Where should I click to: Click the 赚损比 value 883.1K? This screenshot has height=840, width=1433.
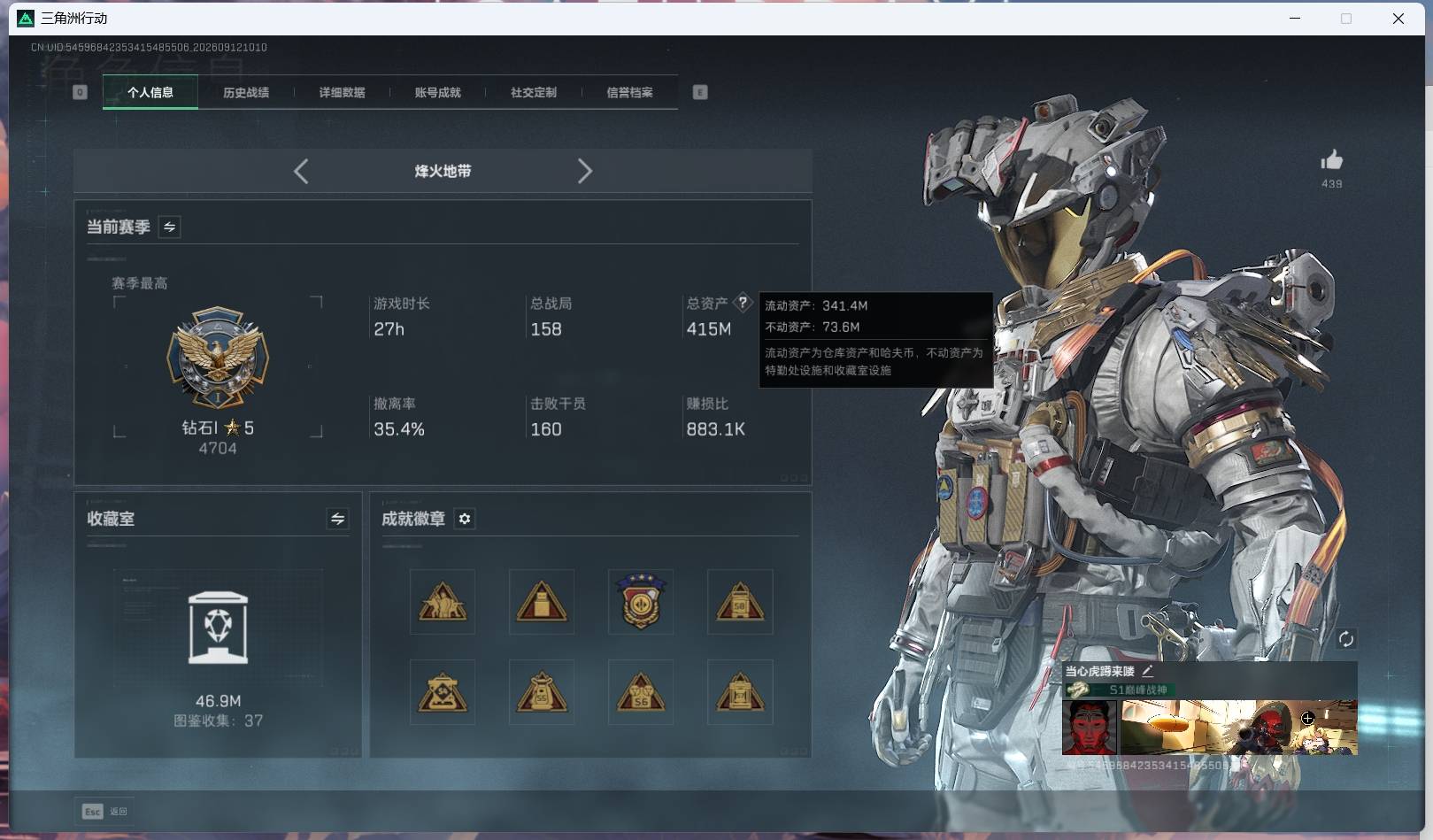[716, 429]
